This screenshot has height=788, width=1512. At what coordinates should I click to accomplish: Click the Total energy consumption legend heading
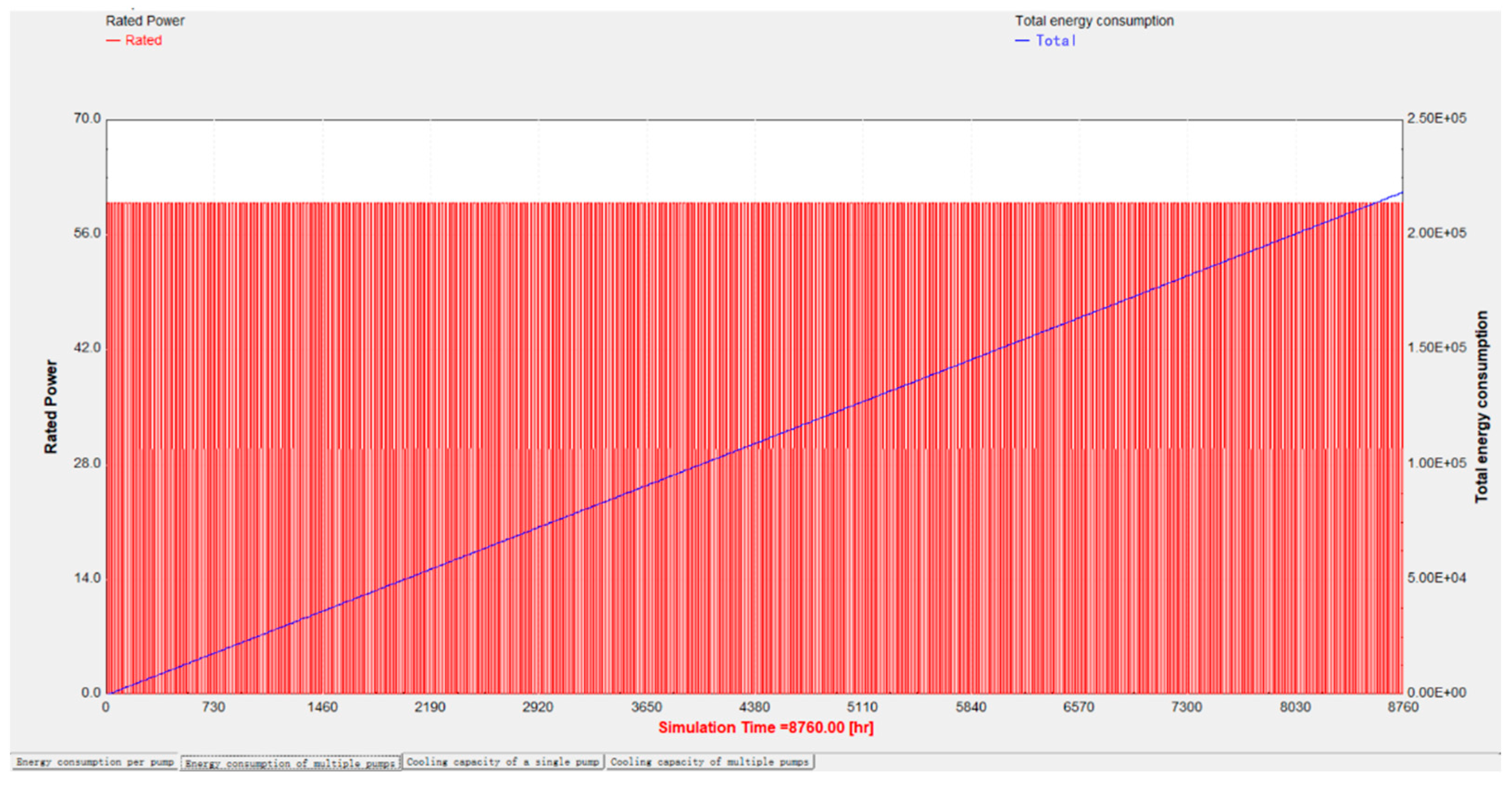click(1094, 21)
